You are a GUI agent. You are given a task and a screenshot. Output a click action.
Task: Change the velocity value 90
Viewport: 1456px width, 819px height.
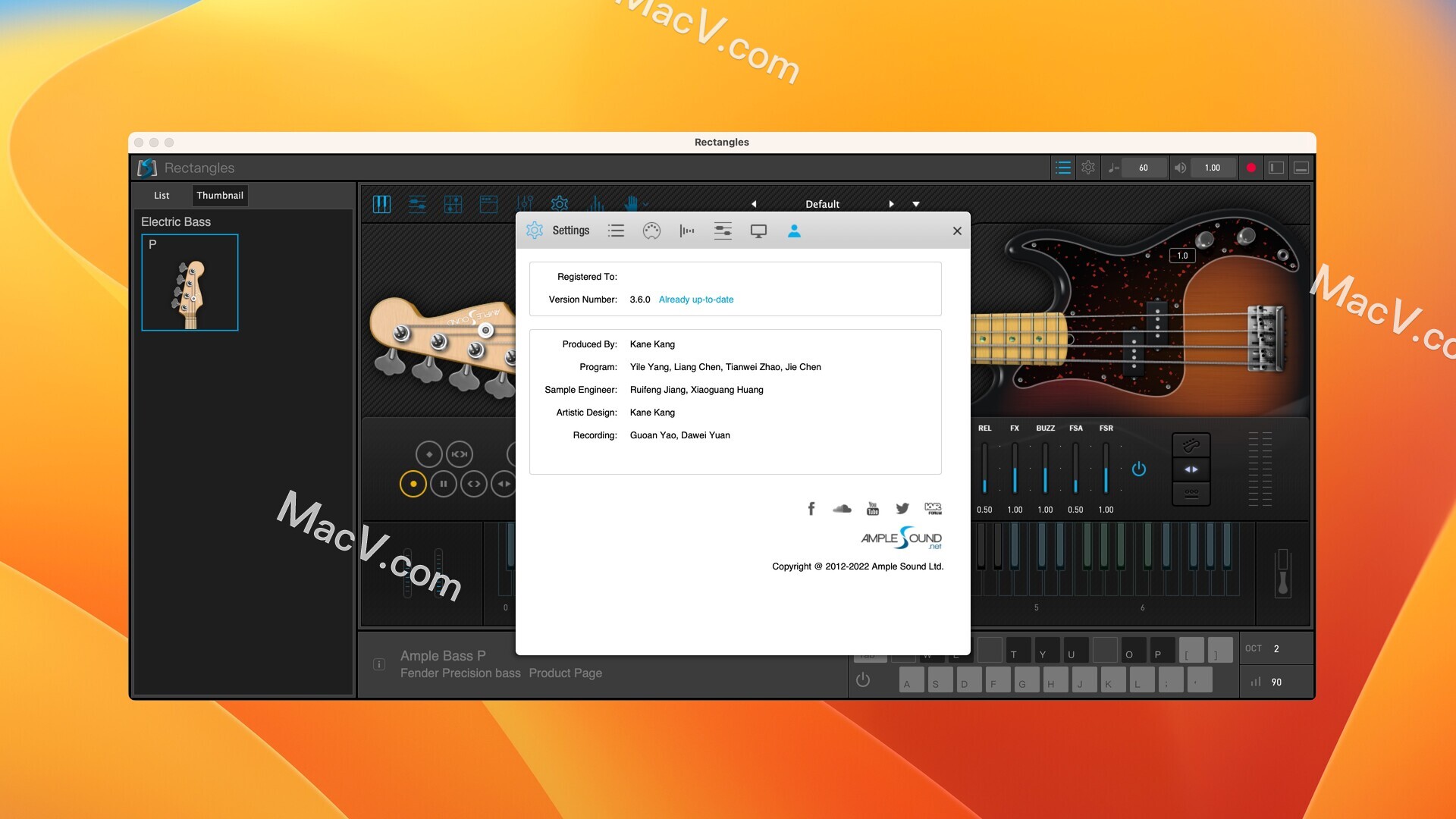pyautogui.click(x=1276, y=682)
